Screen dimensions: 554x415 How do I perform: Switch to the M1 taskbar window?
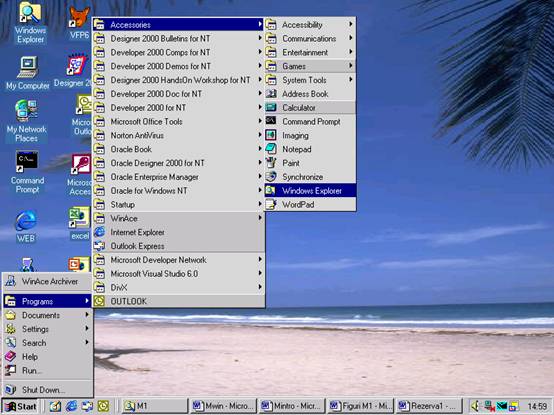(155, 406)
